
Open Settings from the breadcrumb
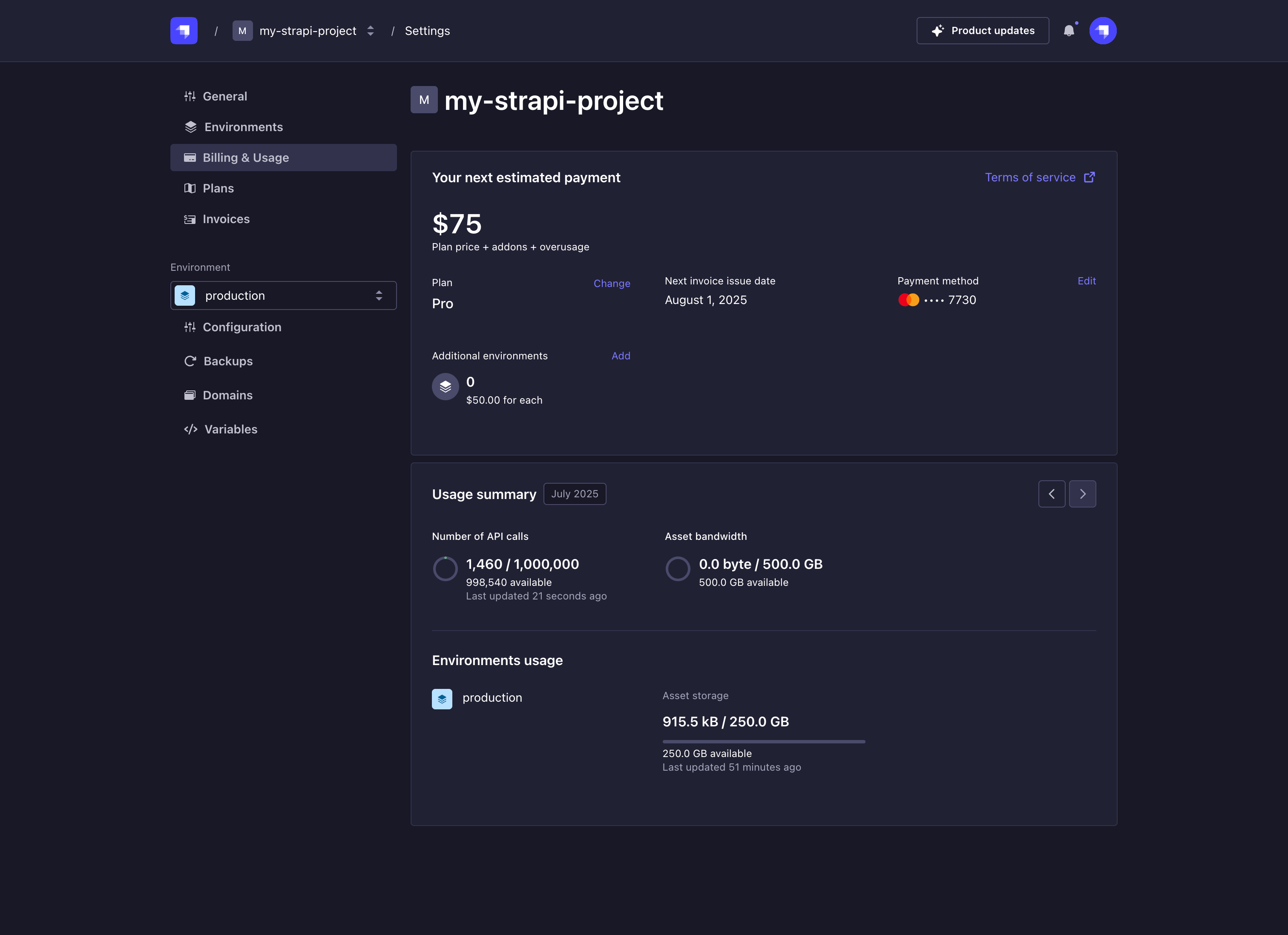tap(427, 31)
